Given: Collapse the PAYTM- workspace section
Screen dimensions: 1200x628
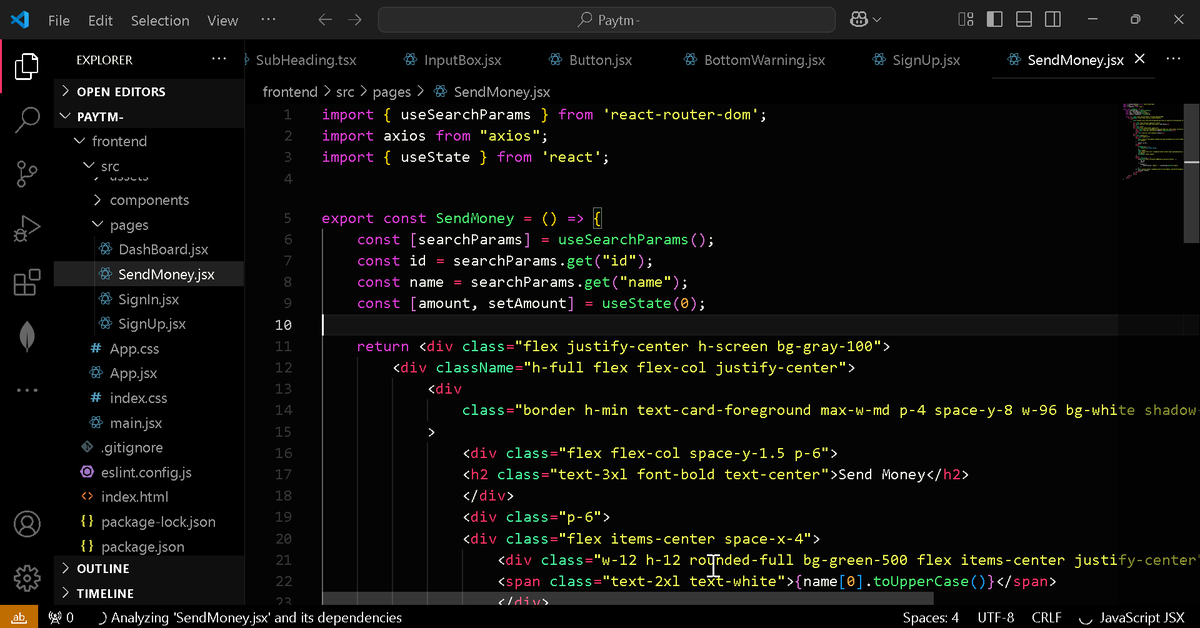Looking at the screenshot, I should [x=148, y=117].
